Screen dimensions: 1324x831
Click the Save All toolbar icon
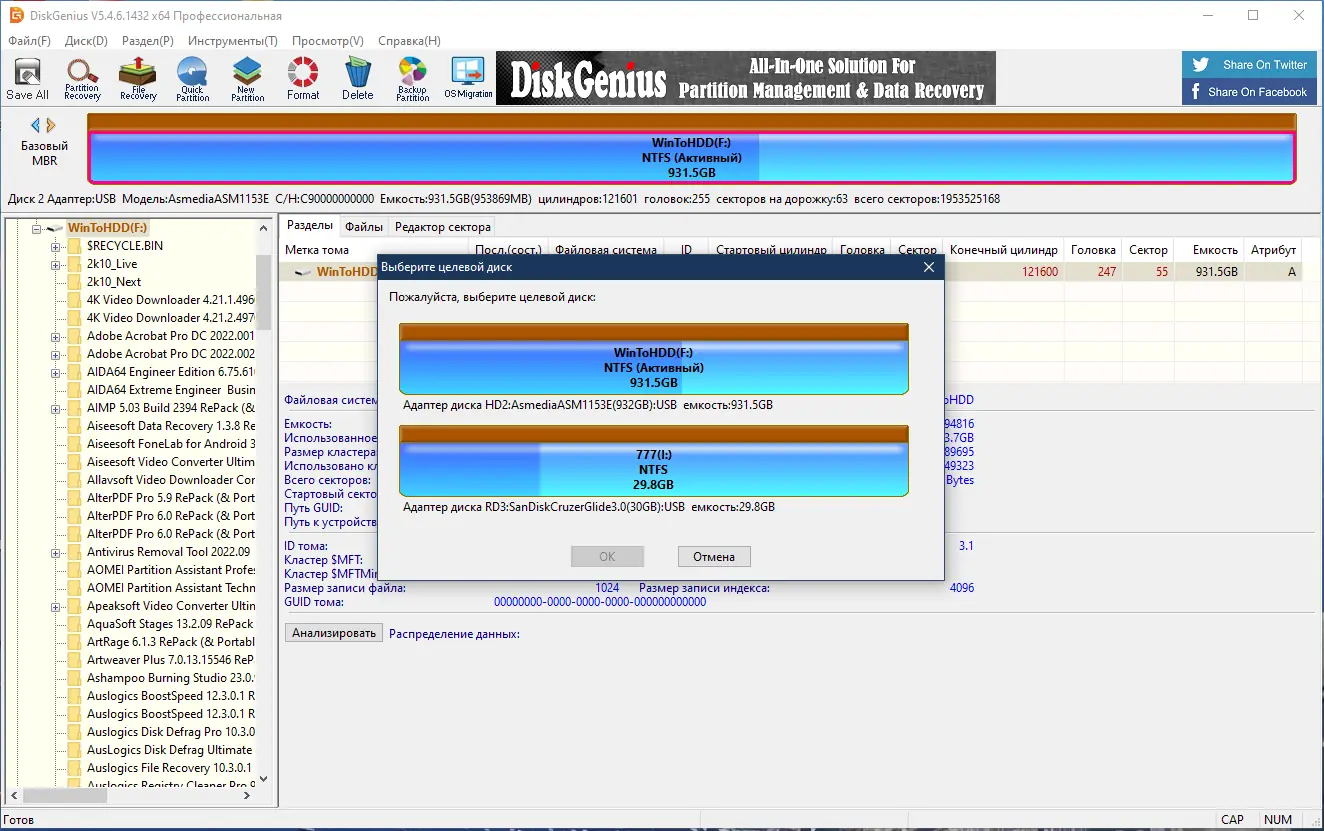click(27, 79)
